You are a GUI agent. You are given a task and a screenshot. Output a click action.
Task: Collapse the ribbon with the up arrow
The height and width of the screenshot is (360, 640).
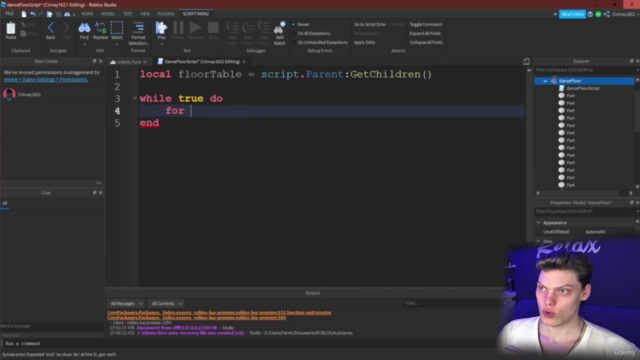coord(555,14)
